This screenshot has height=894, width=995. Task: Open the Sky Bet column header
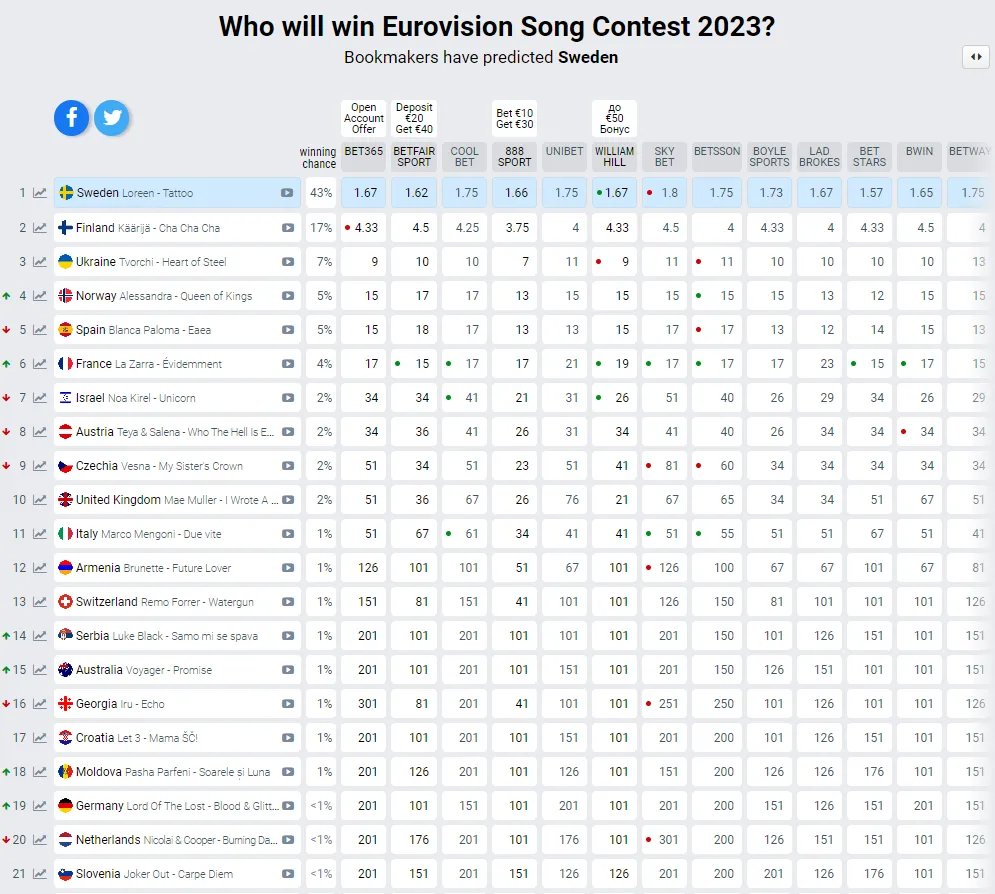[664, 157]
